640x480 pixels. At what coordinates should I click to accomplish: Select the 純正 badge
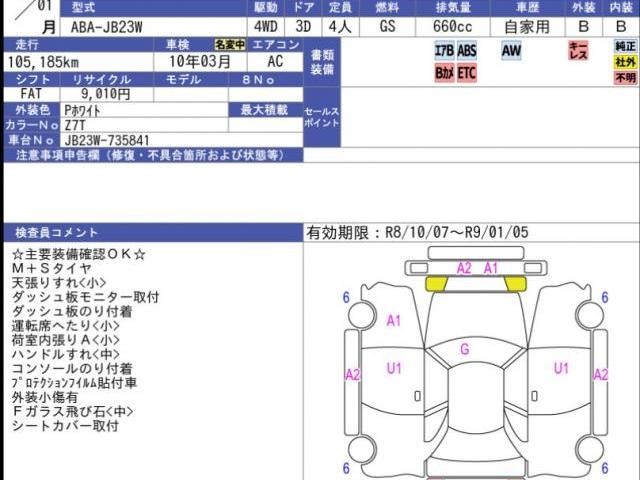point(625,46)
